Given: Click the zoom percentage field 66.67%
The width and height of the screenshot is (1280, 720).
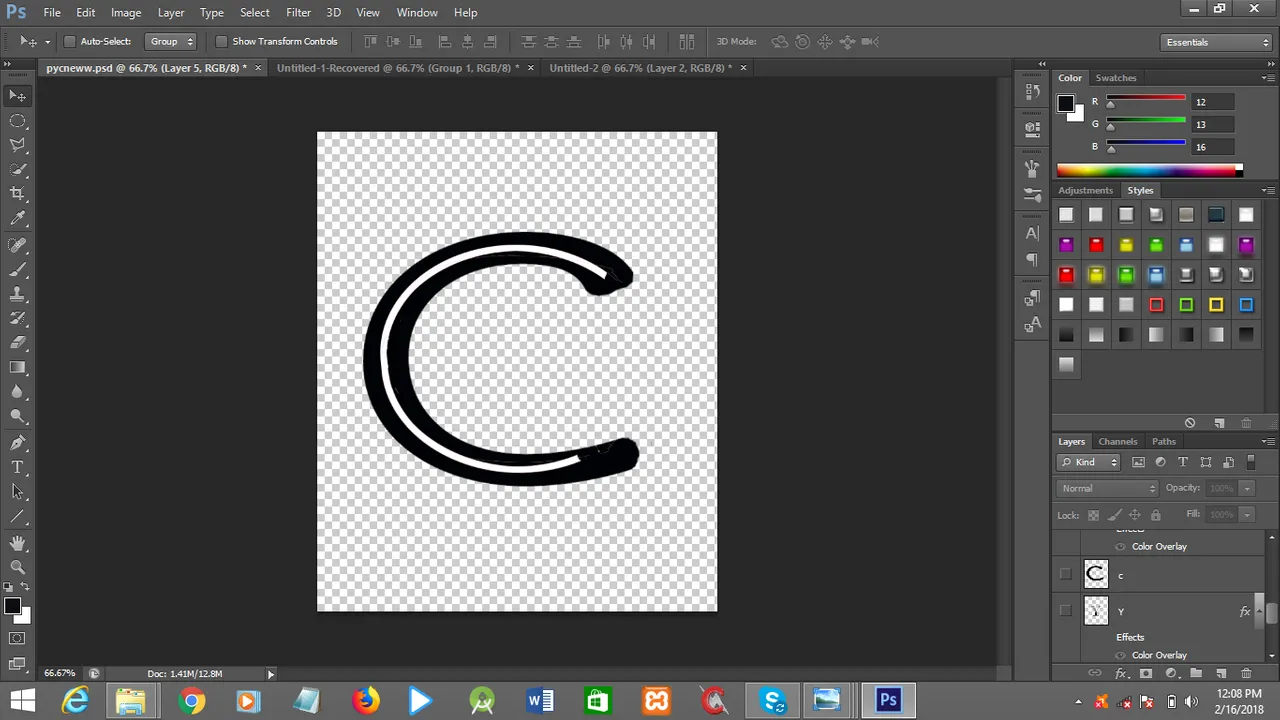Looking at the screenshot, I should [60, 673].
